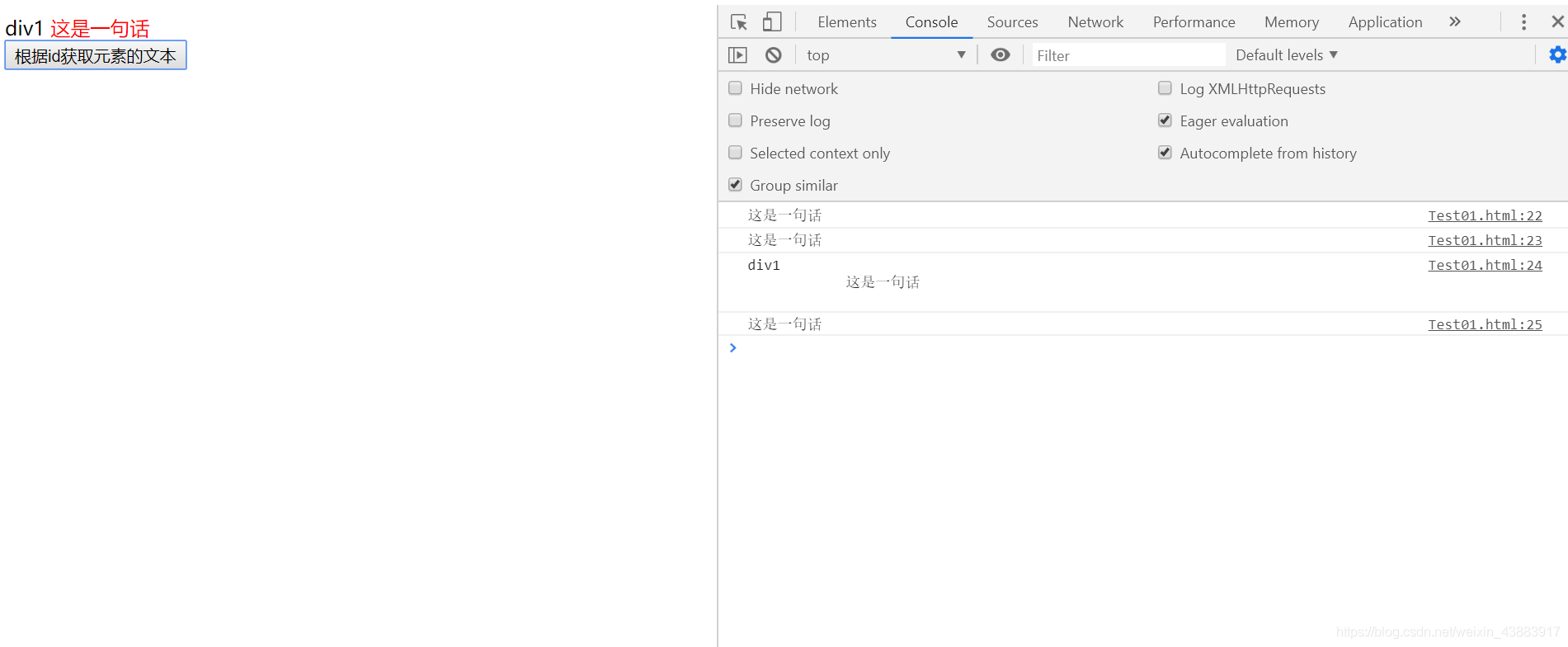Enable Log XMLHttpRequests checkbox
Screen dimensions: 1568x647
[1165, 88]
